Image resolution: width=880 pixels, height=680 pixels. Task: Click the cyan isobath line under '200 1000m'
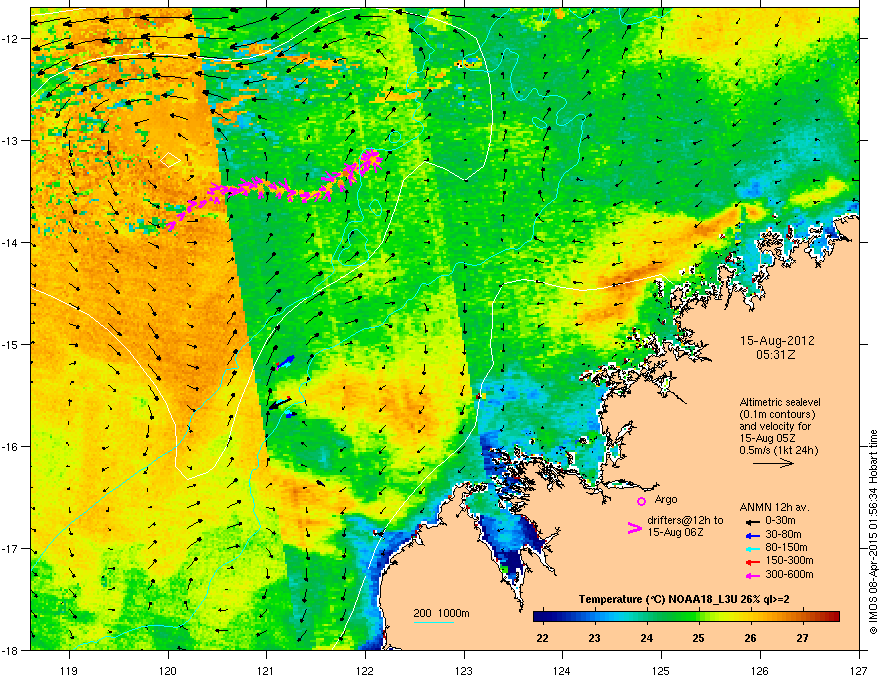(x=433, y=622)
